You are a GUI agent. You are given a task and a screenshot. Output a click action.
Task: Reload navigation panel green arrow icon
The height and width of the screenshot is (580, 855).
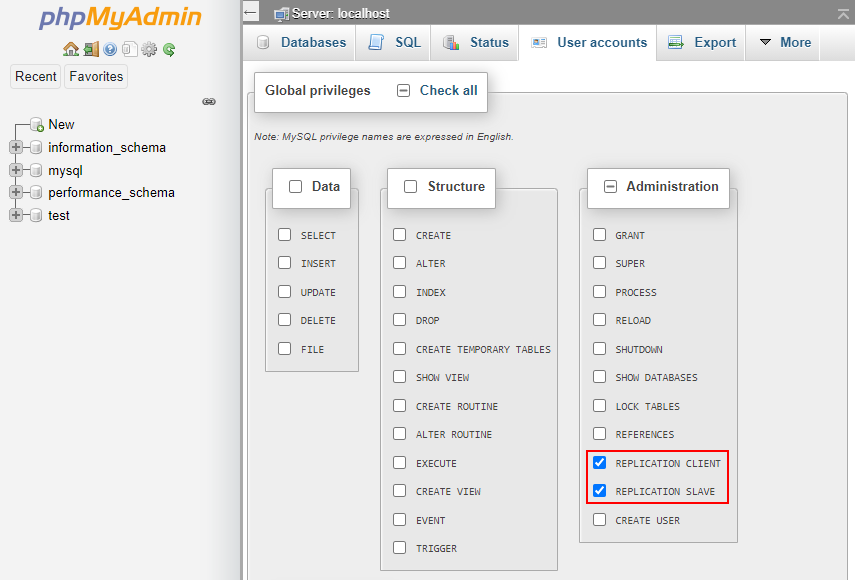tap(169, 50)
